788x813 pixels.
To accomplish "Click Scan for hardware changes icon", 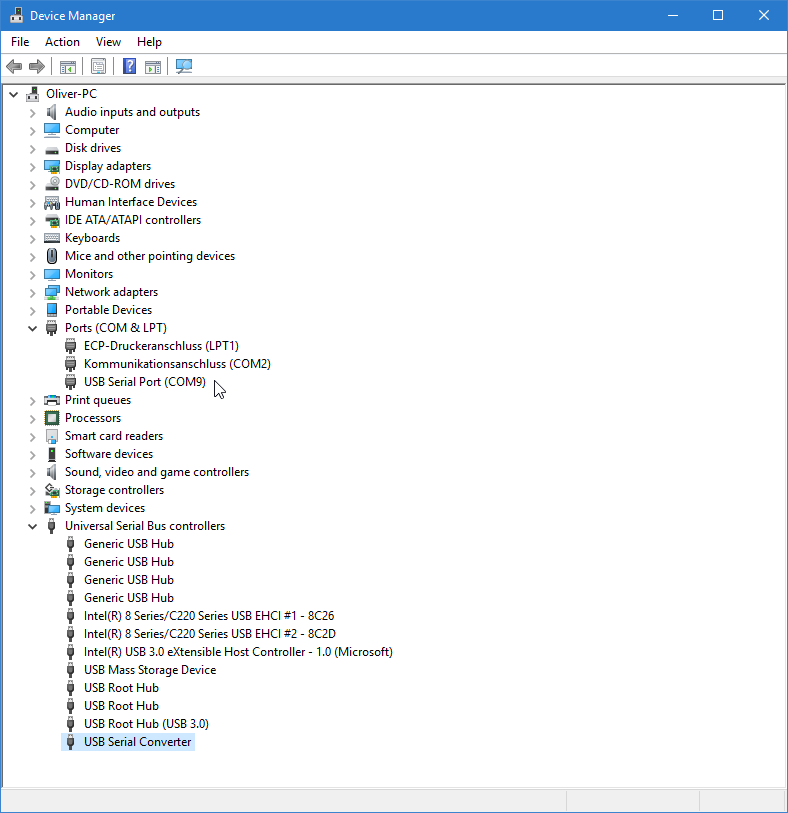I will tap(184, 66).
